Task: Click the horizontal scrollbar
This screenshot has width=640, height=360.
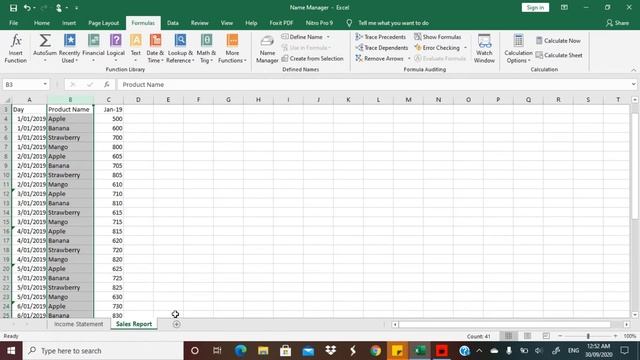Action: 504,324
